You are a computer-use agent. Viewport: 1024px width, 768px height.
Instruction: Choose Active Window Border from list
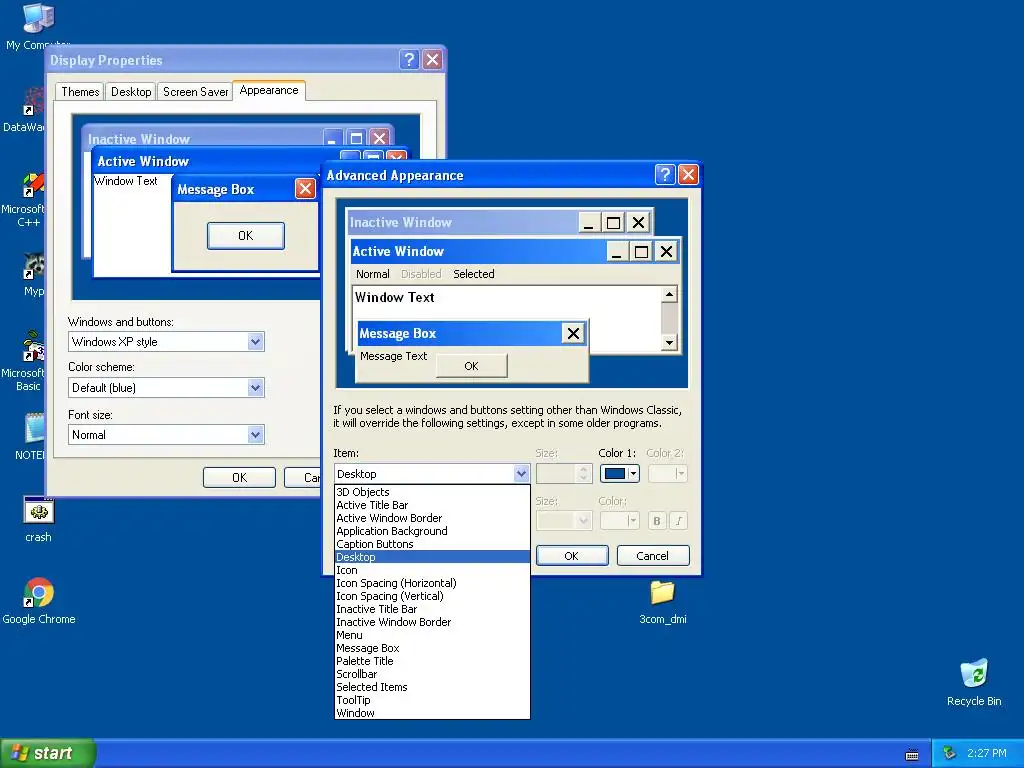point(432,518)
